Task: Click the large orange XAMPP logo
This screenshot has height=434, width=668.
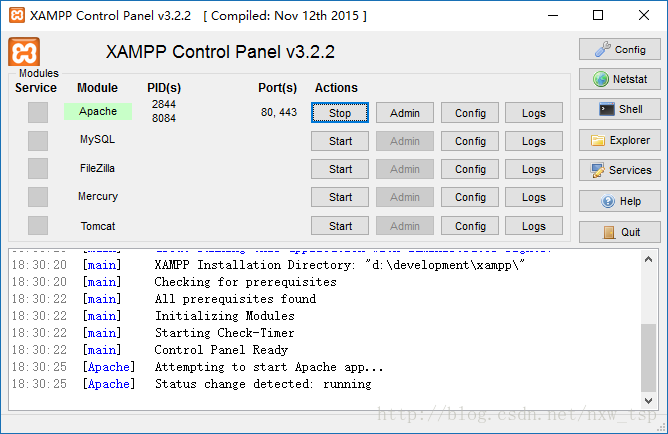Action: (24, 52)
